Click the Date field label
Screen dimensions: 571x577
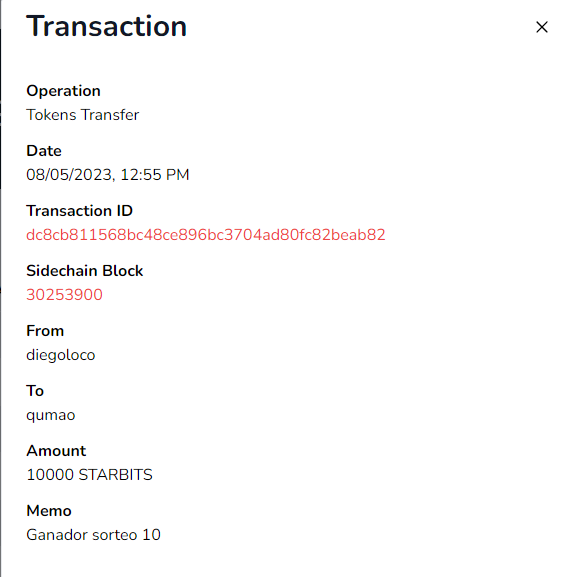pos(44,151)
